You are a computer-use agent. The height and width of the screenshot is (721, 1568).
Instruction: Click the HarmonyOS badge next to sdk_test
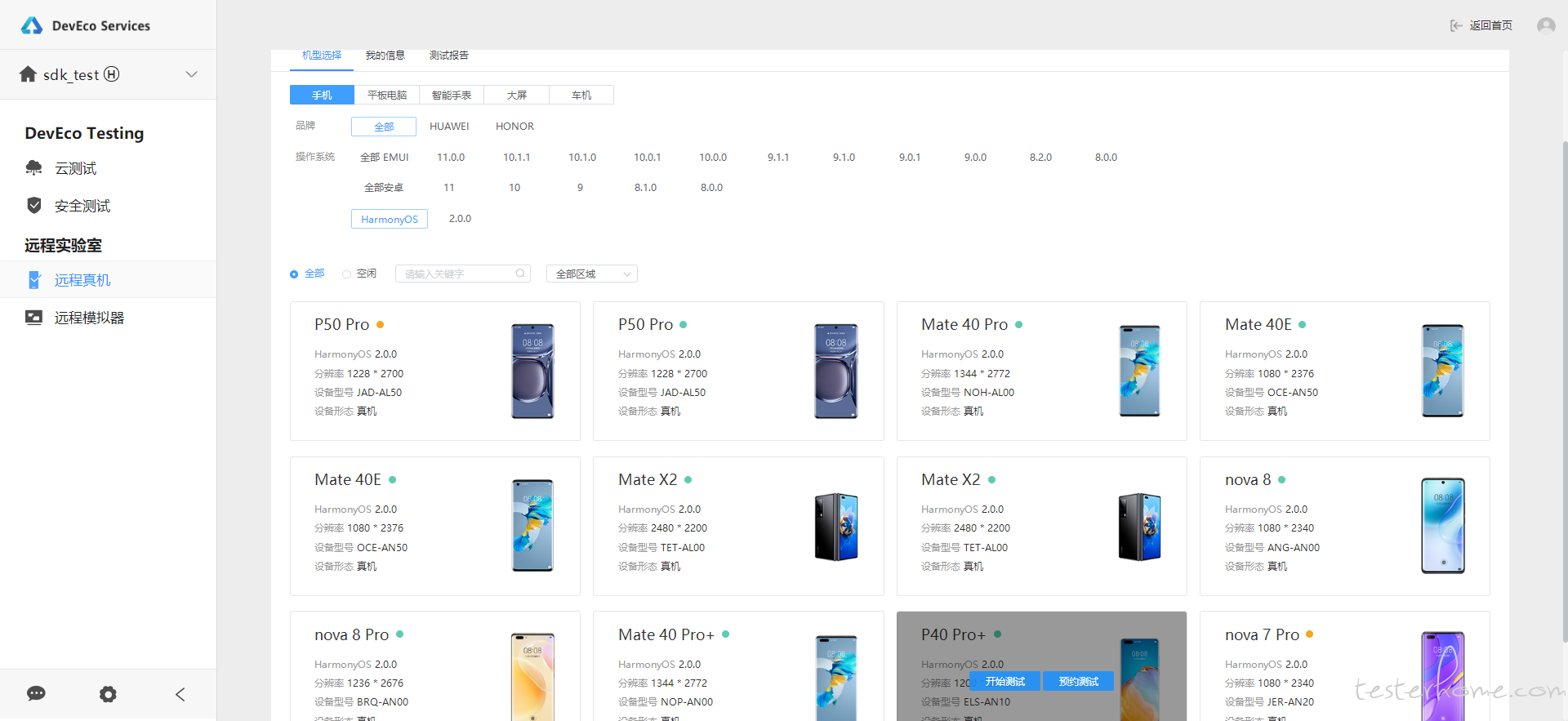(x=112, y=74)
